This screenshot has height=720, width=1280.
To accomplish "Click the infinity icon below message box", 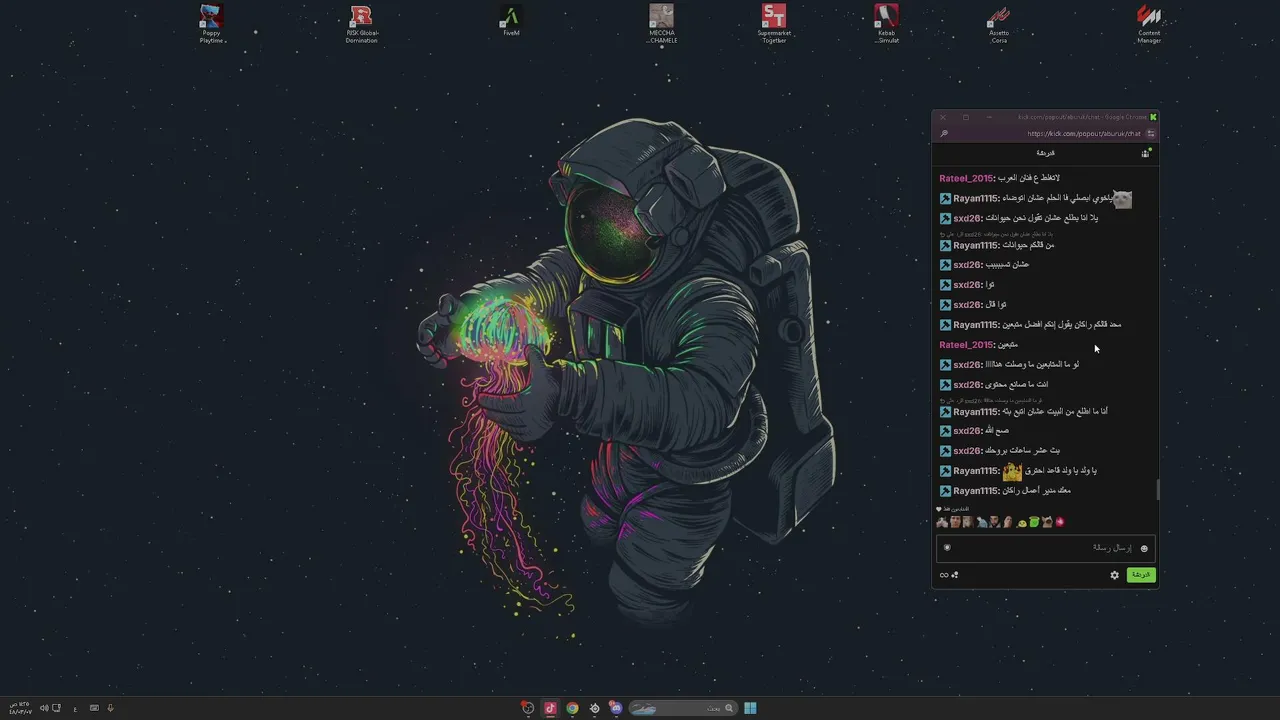I will (943, 575).
